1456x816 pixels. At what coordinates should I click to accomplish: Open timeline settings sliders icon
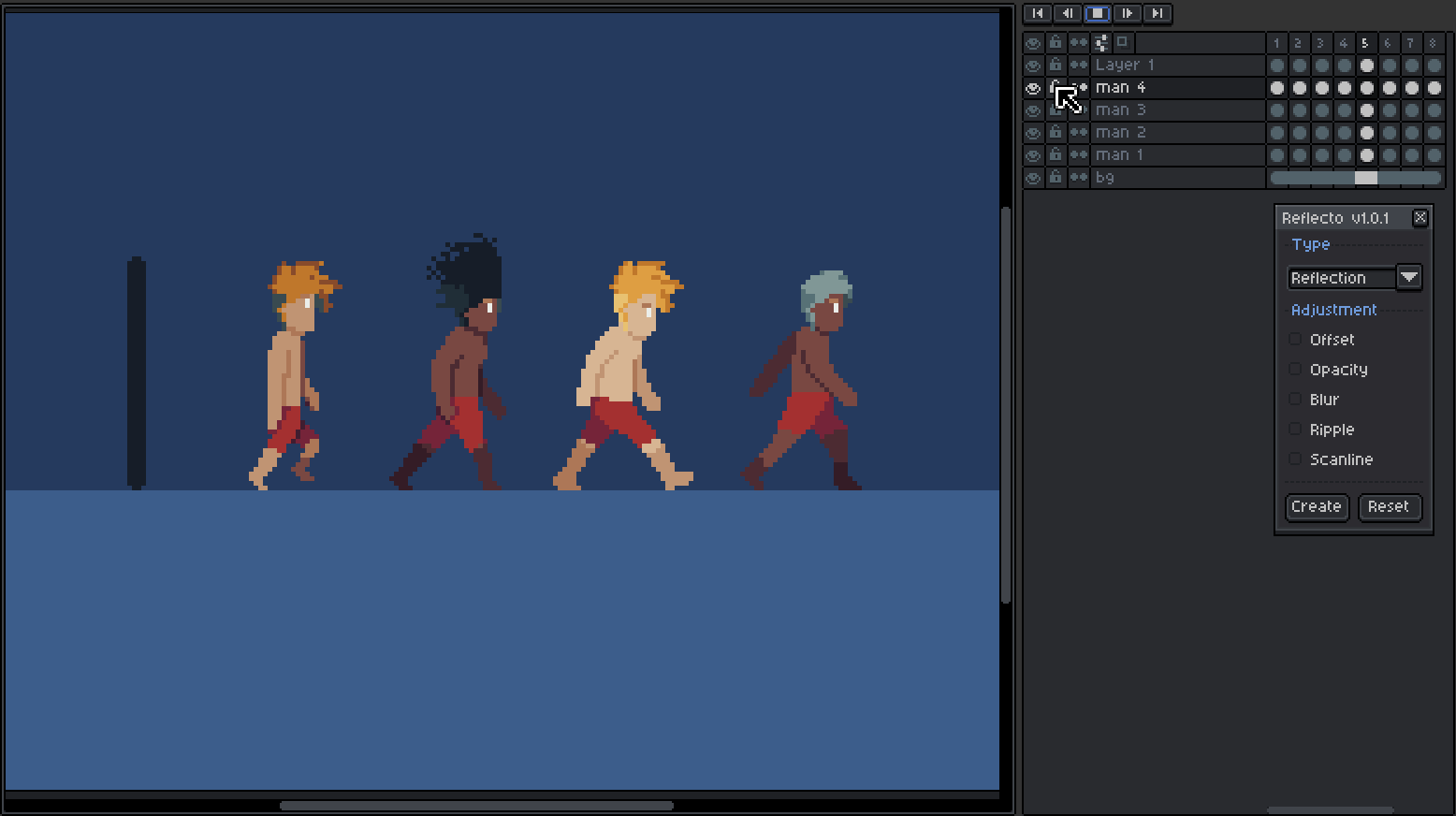tap(1101, 43)
